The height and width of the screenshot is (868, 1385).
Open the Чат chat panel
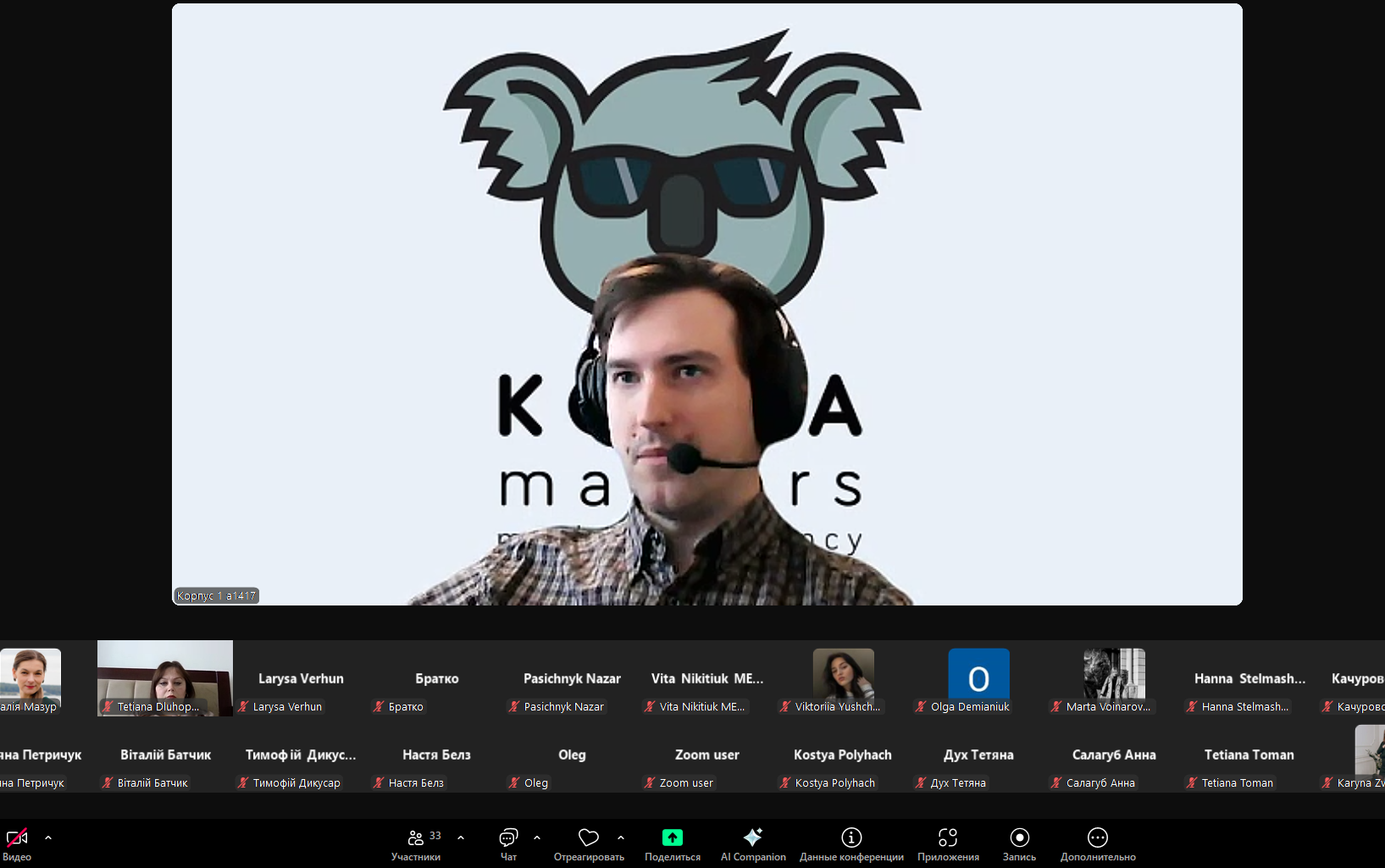508,844
